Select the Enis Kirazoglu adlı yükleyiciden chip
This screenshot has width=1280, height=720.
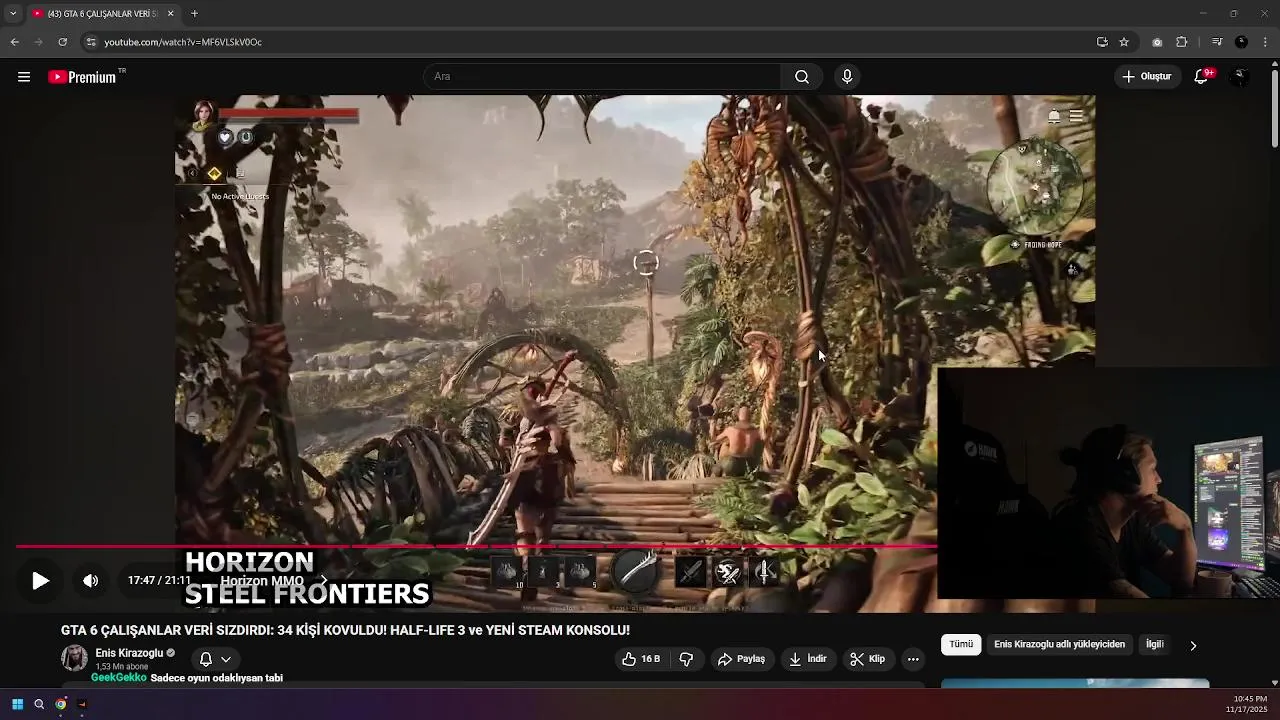(x=1059, y=645)
